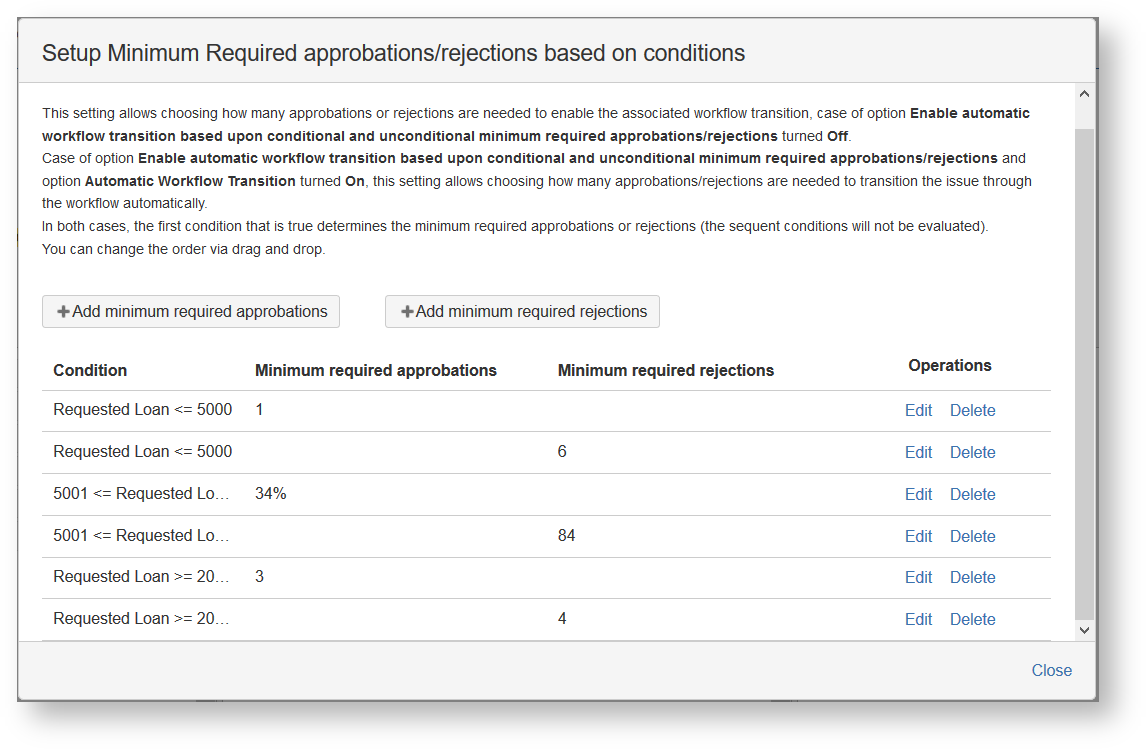Close the setup dialog
Screen dimensions: 1147x750
tap(1051, 671)
